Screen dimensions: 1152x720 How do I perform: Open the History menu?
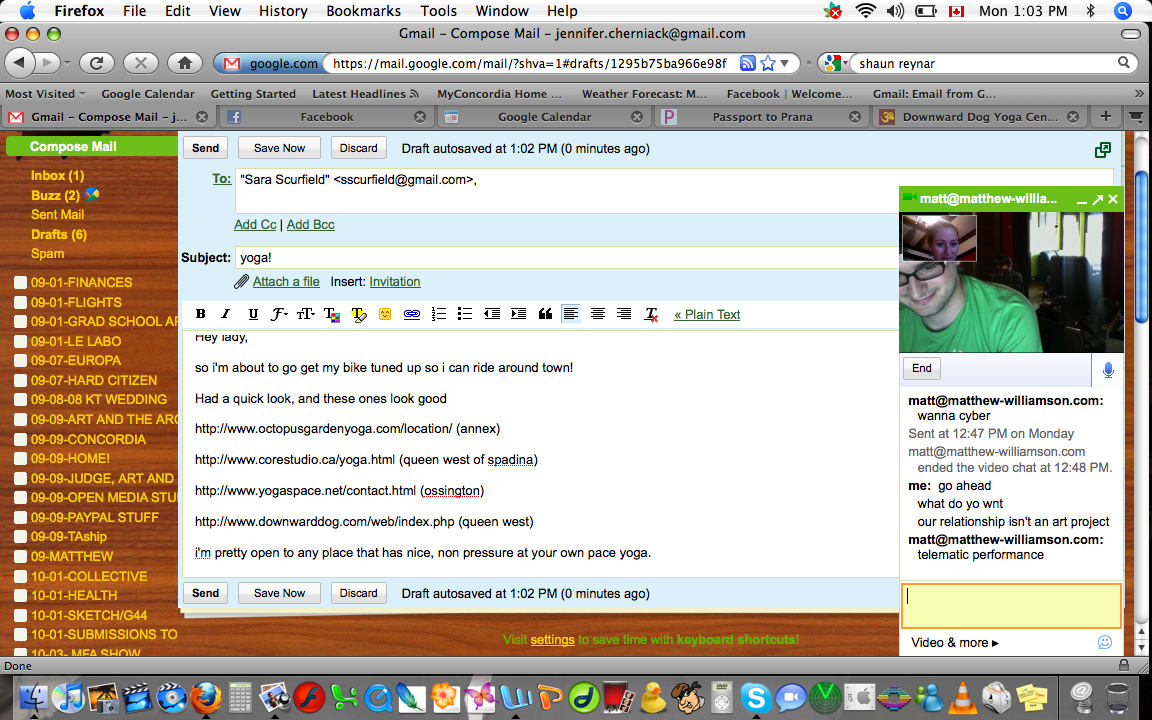(x=283, y=11)
